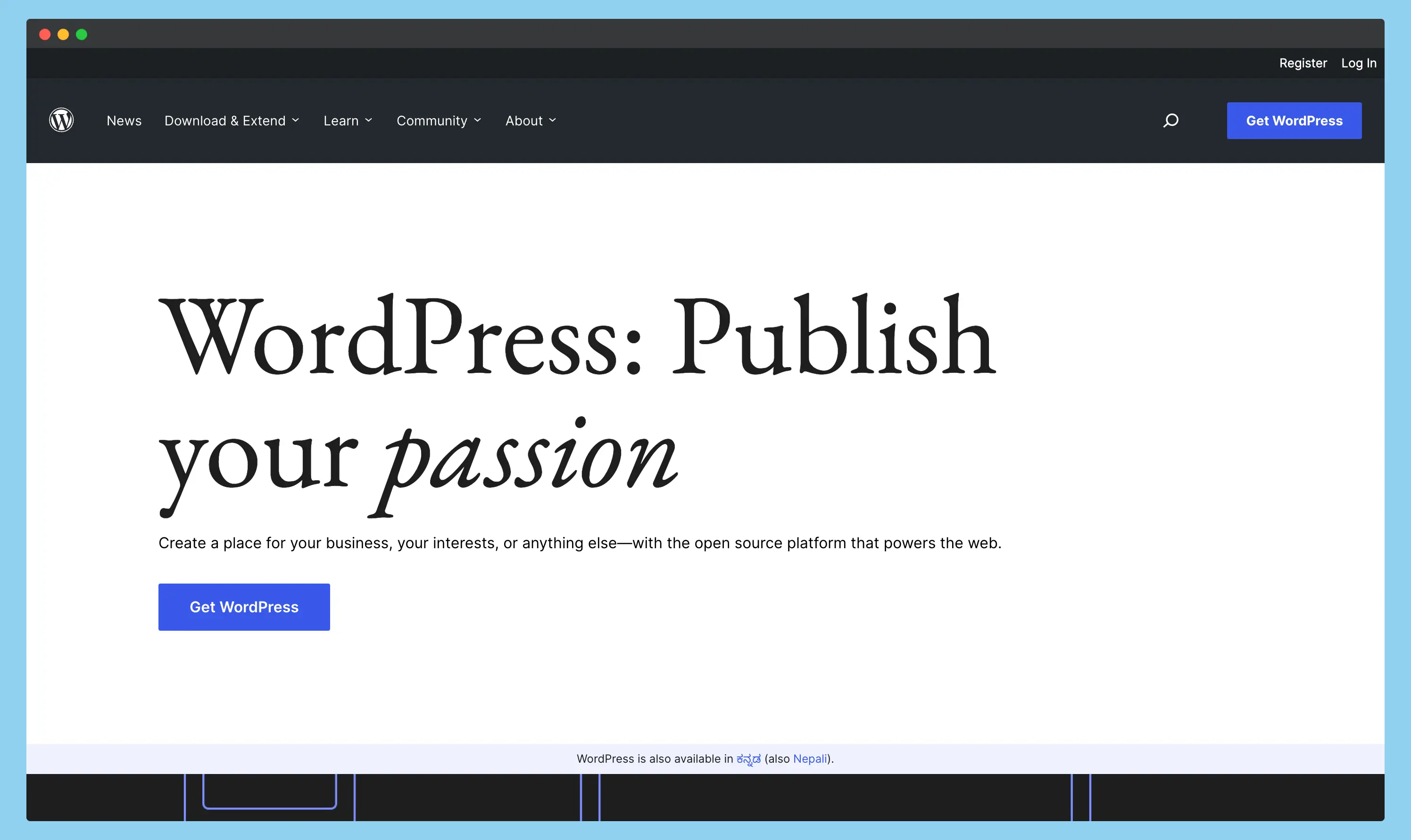Open the News page
Viewport: 1411px width, 840px height.
pos(124,120)
